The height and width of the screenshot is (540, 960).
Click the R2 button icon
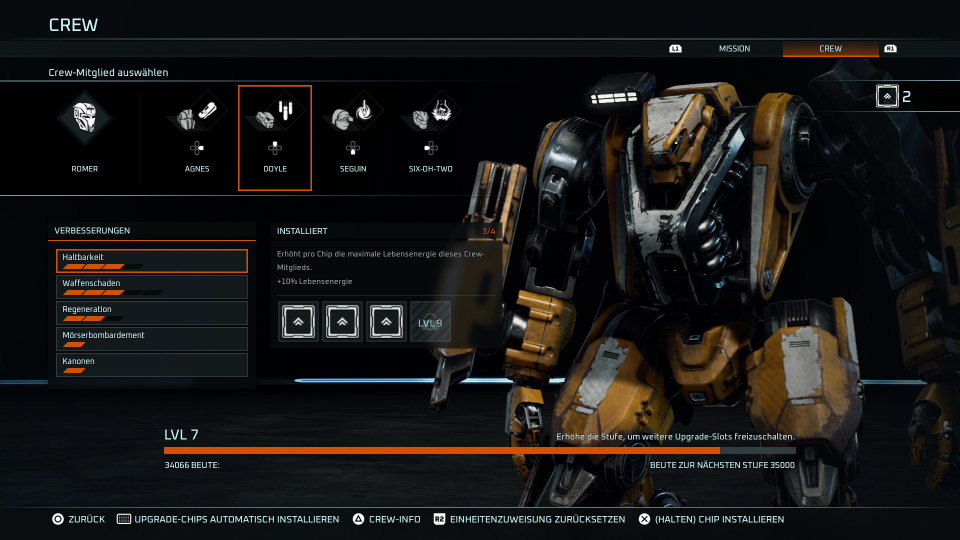(x=439, y=519)
